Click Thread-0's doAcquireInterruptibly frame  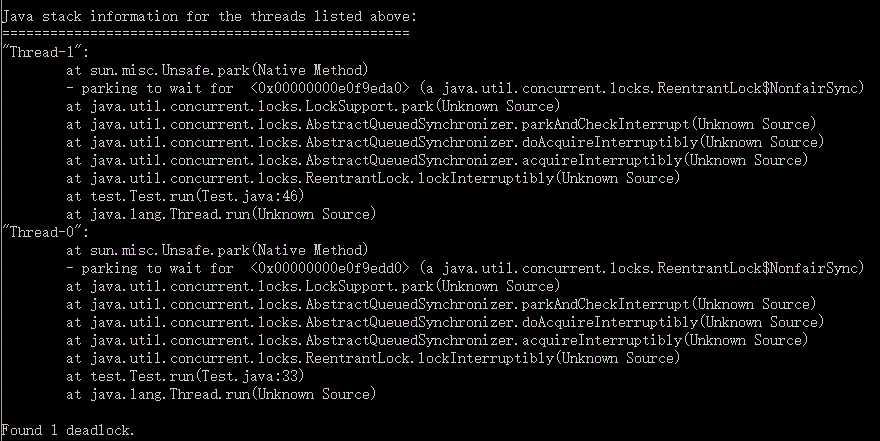[x=445, y=322]
